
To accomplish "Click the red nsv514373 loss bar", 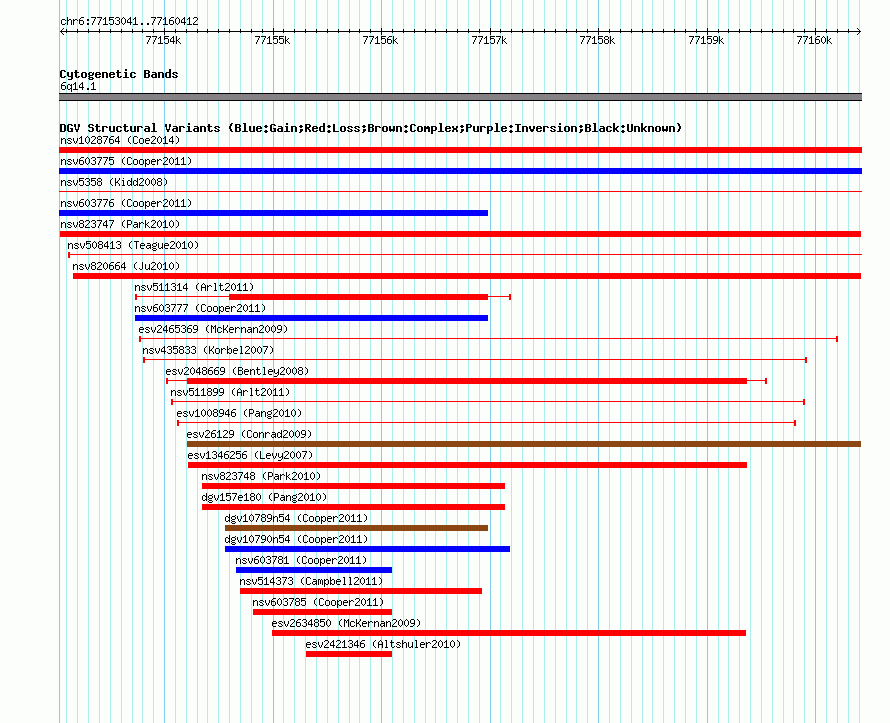I will pyautogui.click(x=361, y=591).
